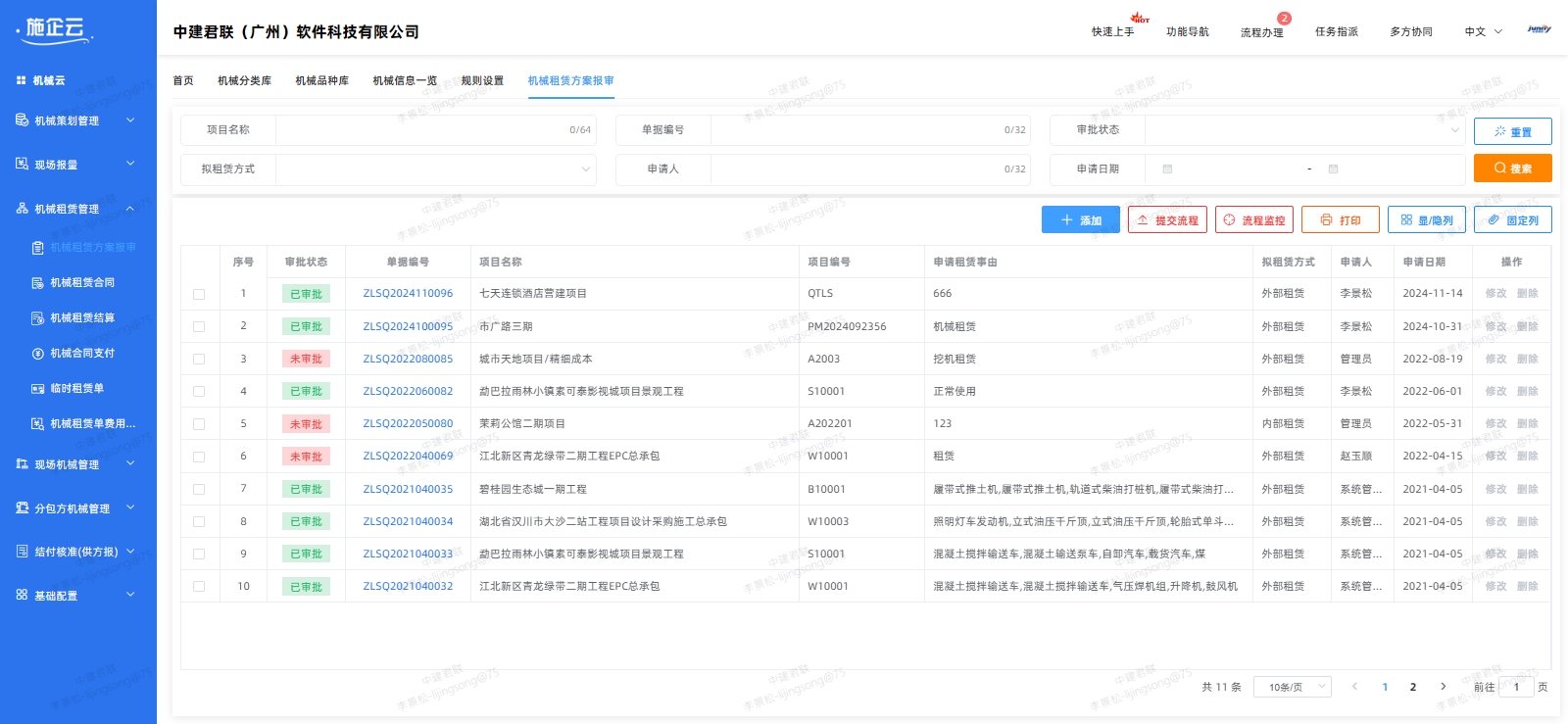1568x724 pixels.
Task: Expand the 现场机械管理 sidebar menu
Action: pos(76,464)
